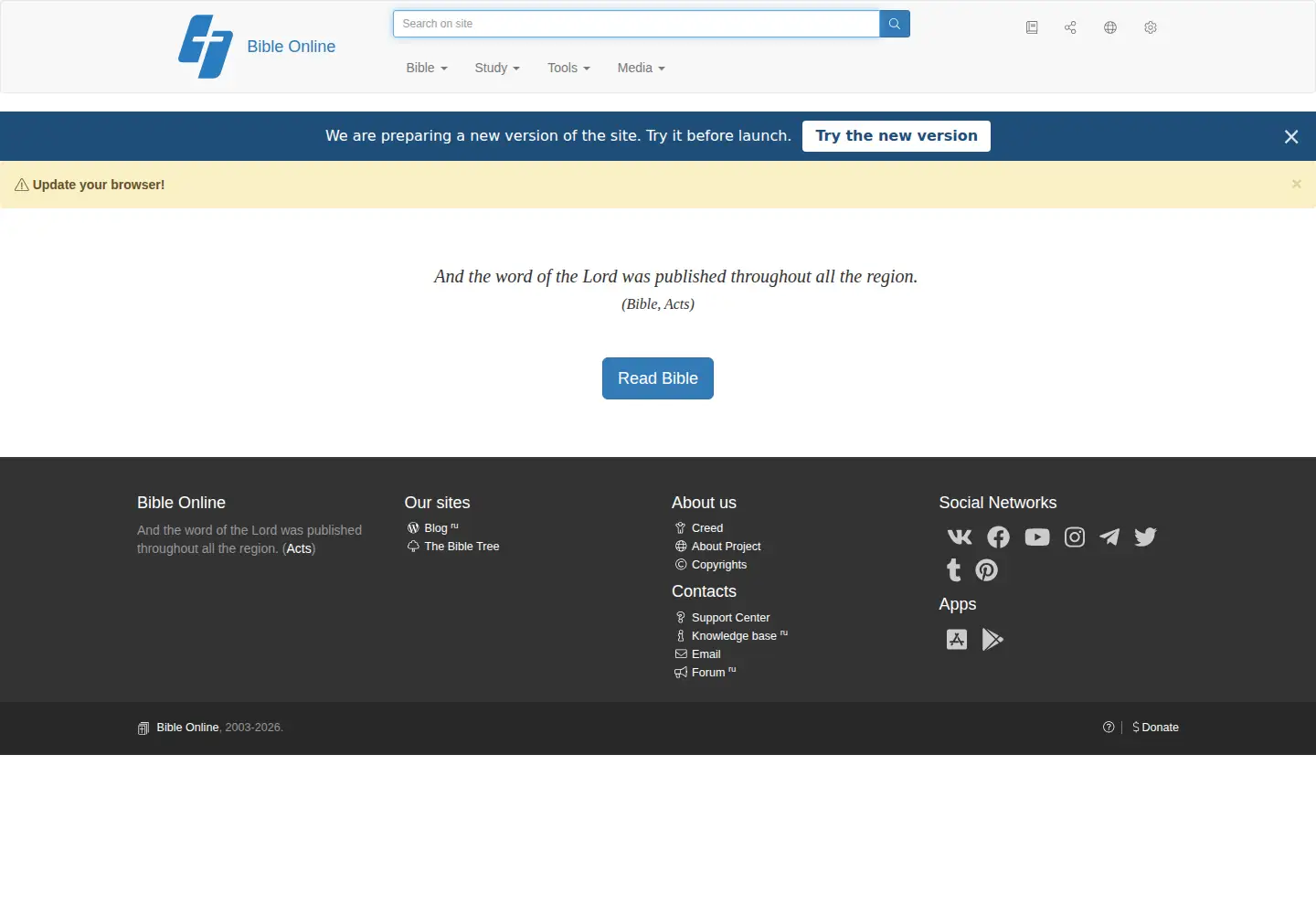Click the Acts link in footer quote
This screenshot has height=914, width=1316.
pos(299,548)
